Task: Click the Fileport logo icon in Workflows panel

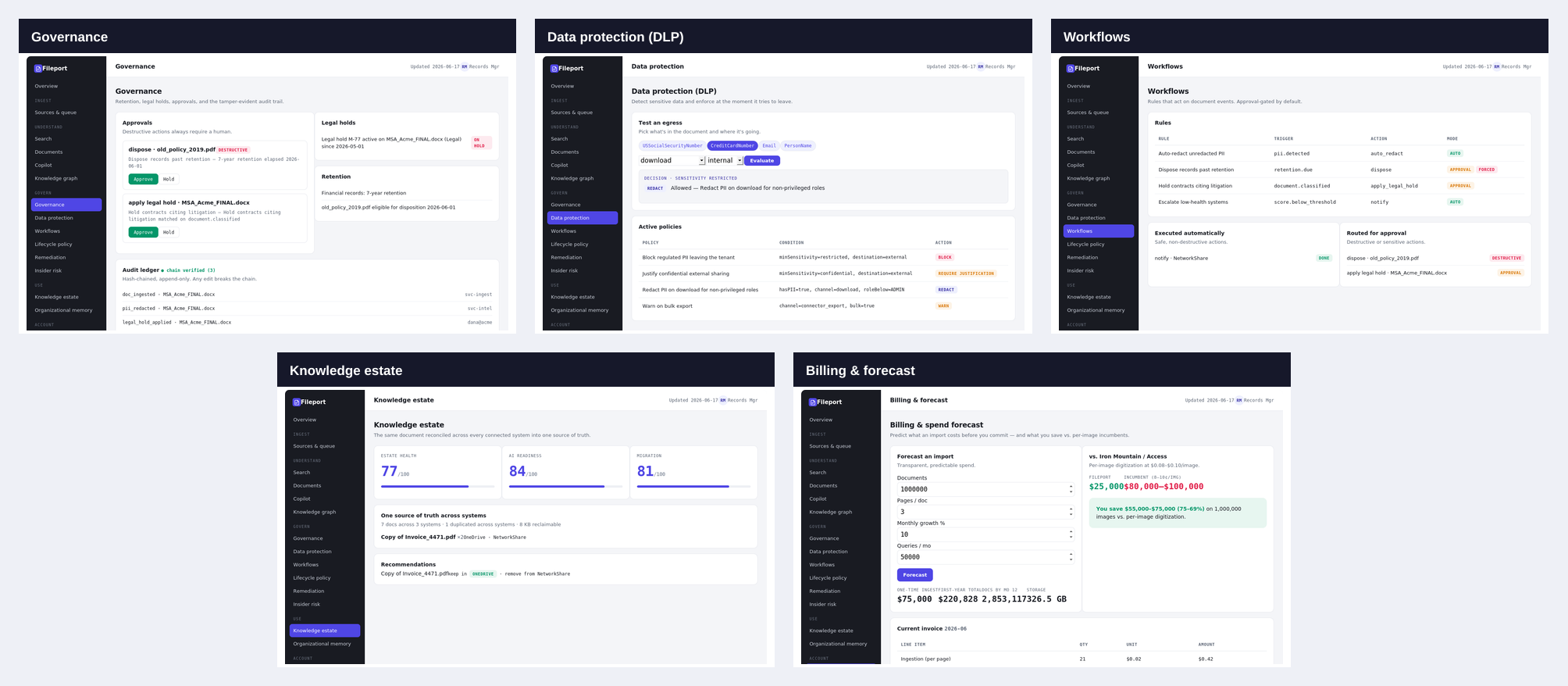Action: [x=1071, y=69]
